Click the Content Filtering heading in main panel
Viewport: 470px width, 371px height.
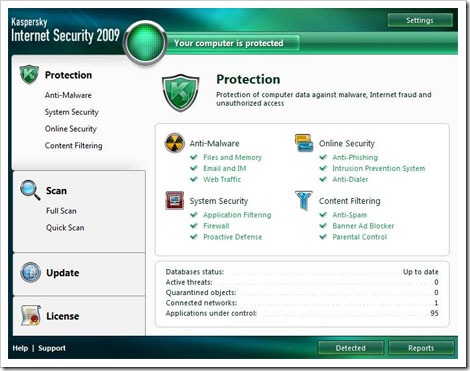[349, 201]
